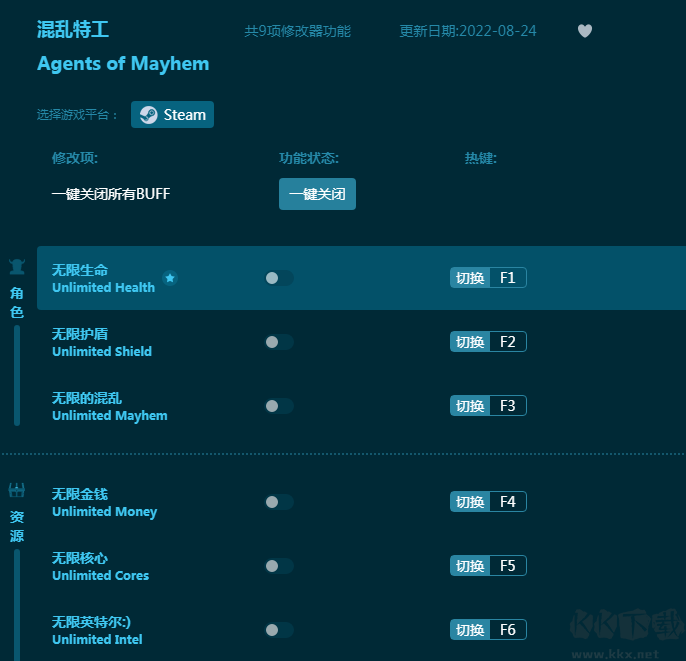Toggle Unlimited Cores switch
The height and width of the screenshot is (661, 686).
[x=279, y=566]
